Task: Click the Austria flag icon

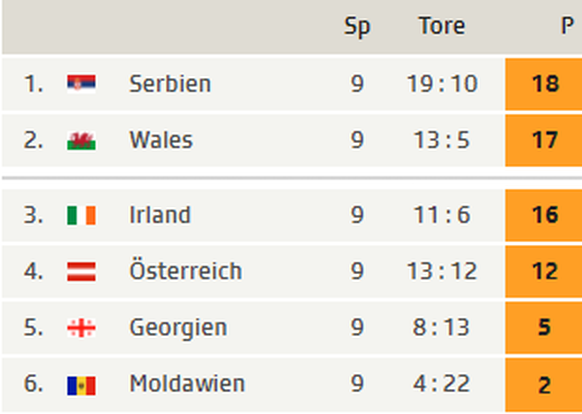Action: tap(81, 271)
